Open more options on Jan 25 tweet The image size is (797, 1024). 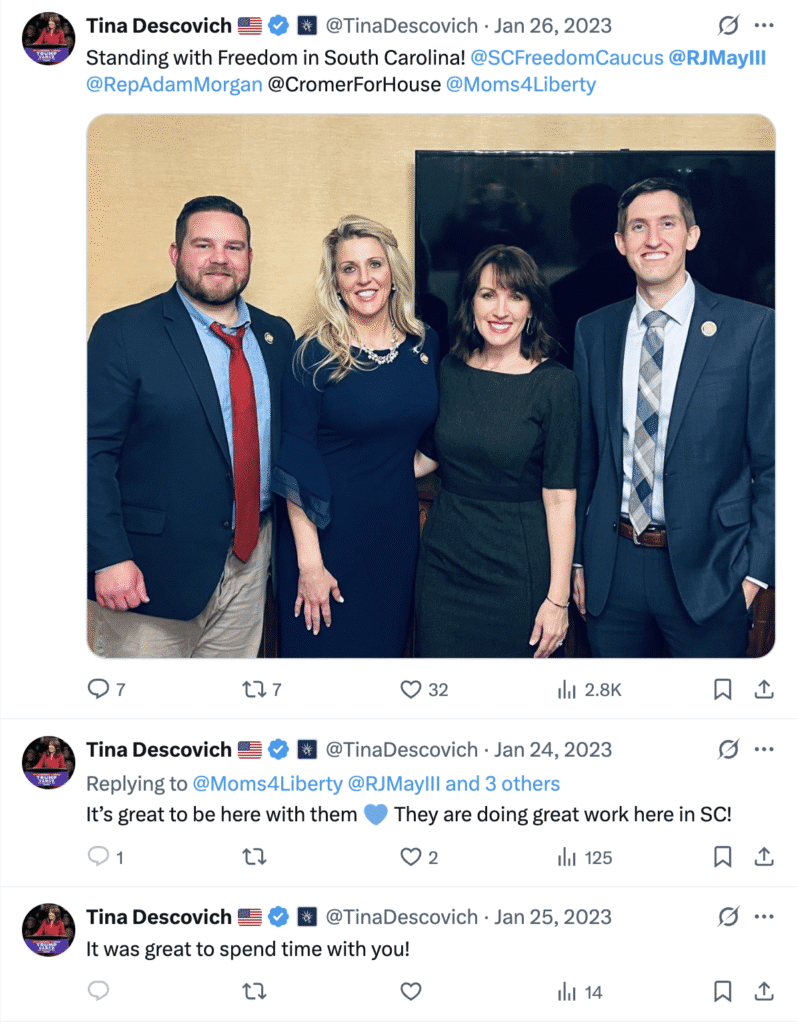[764, 916]
